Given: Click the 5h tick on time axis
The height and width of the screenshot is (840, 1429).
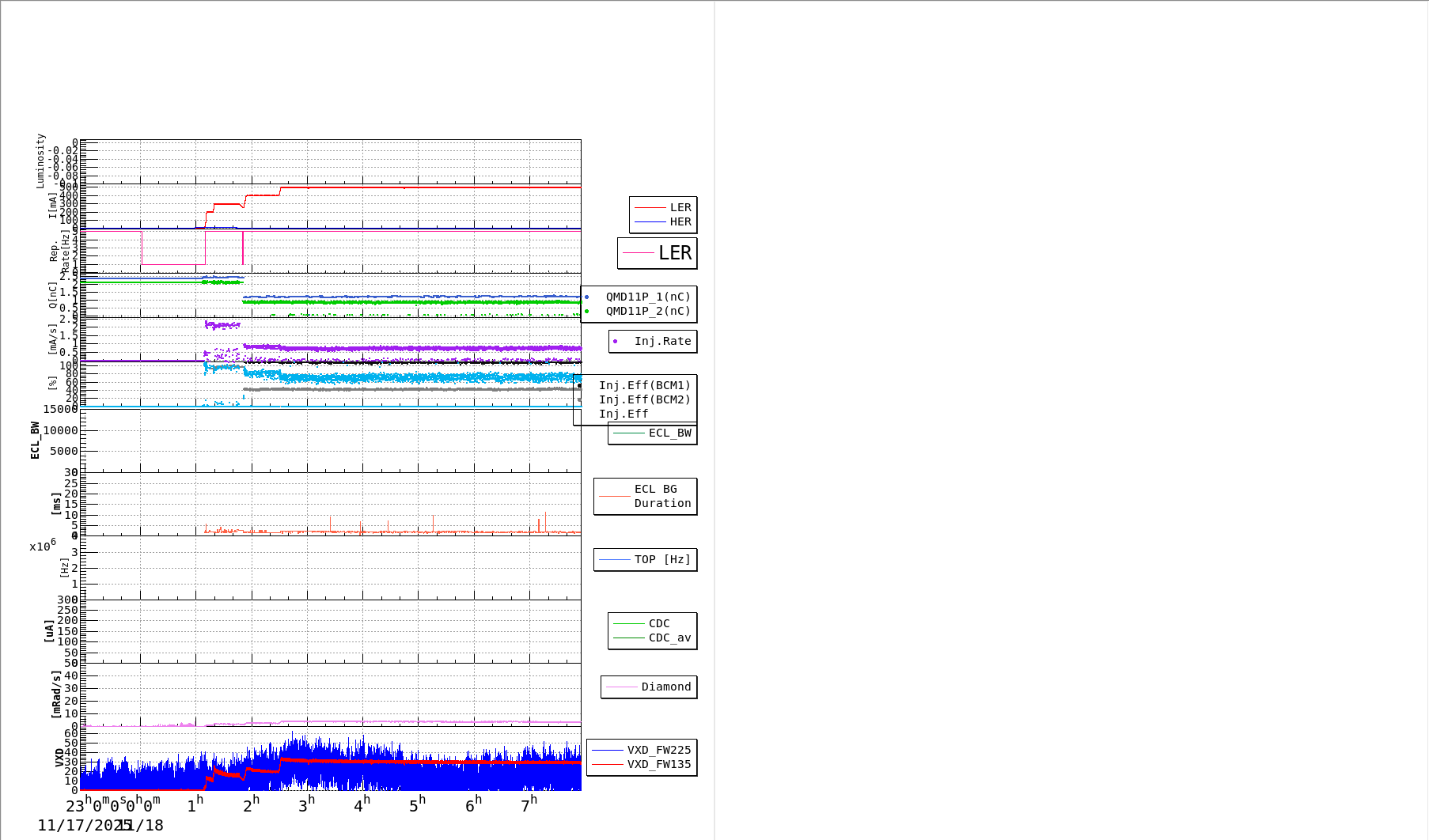Looking at the screenshot, I should [417, 805].
